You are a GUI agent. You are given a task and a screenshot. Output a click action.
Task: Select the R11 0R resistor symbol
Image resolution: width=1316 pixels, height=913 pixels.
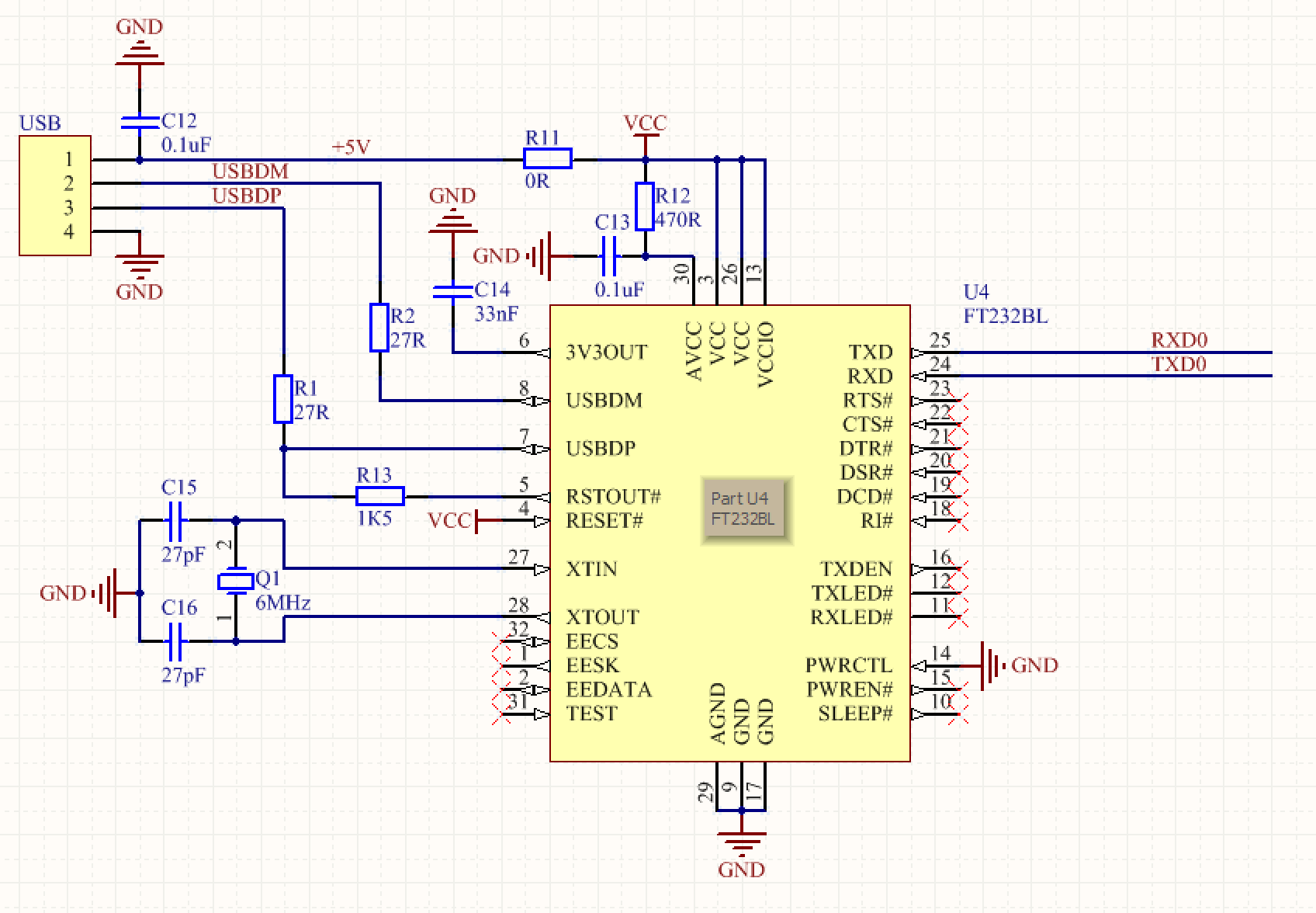(548, 159)
